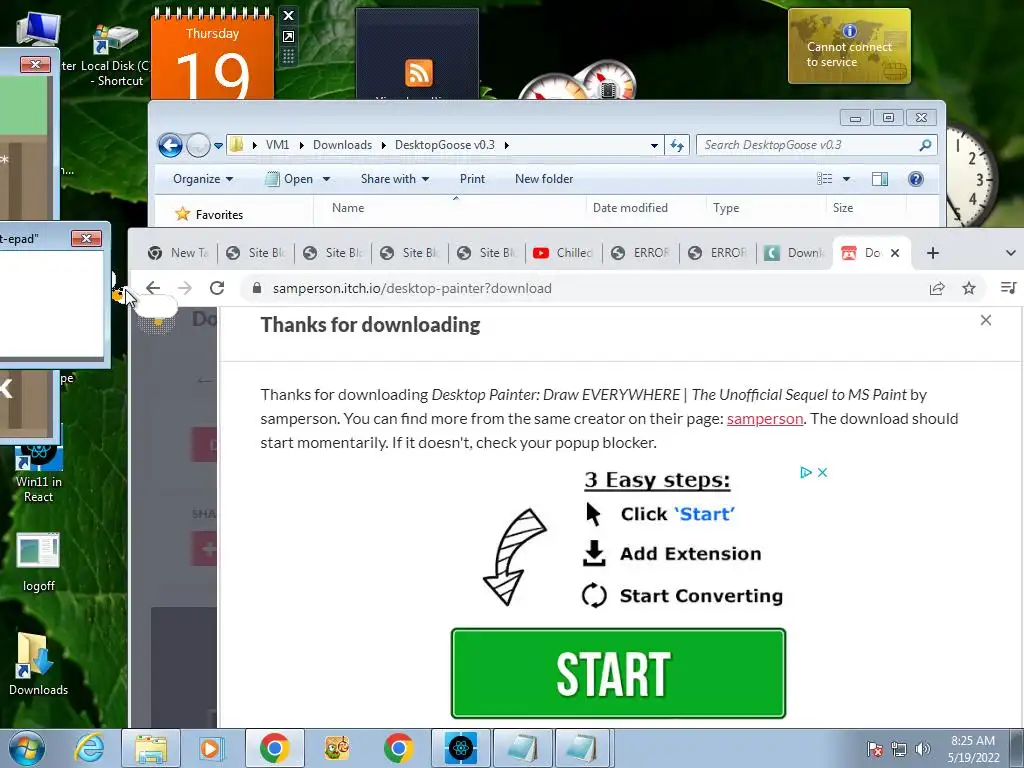Open the view options dropdown arrow
Viewport: 1024px width, 768px height.
(x=846, y=179)
